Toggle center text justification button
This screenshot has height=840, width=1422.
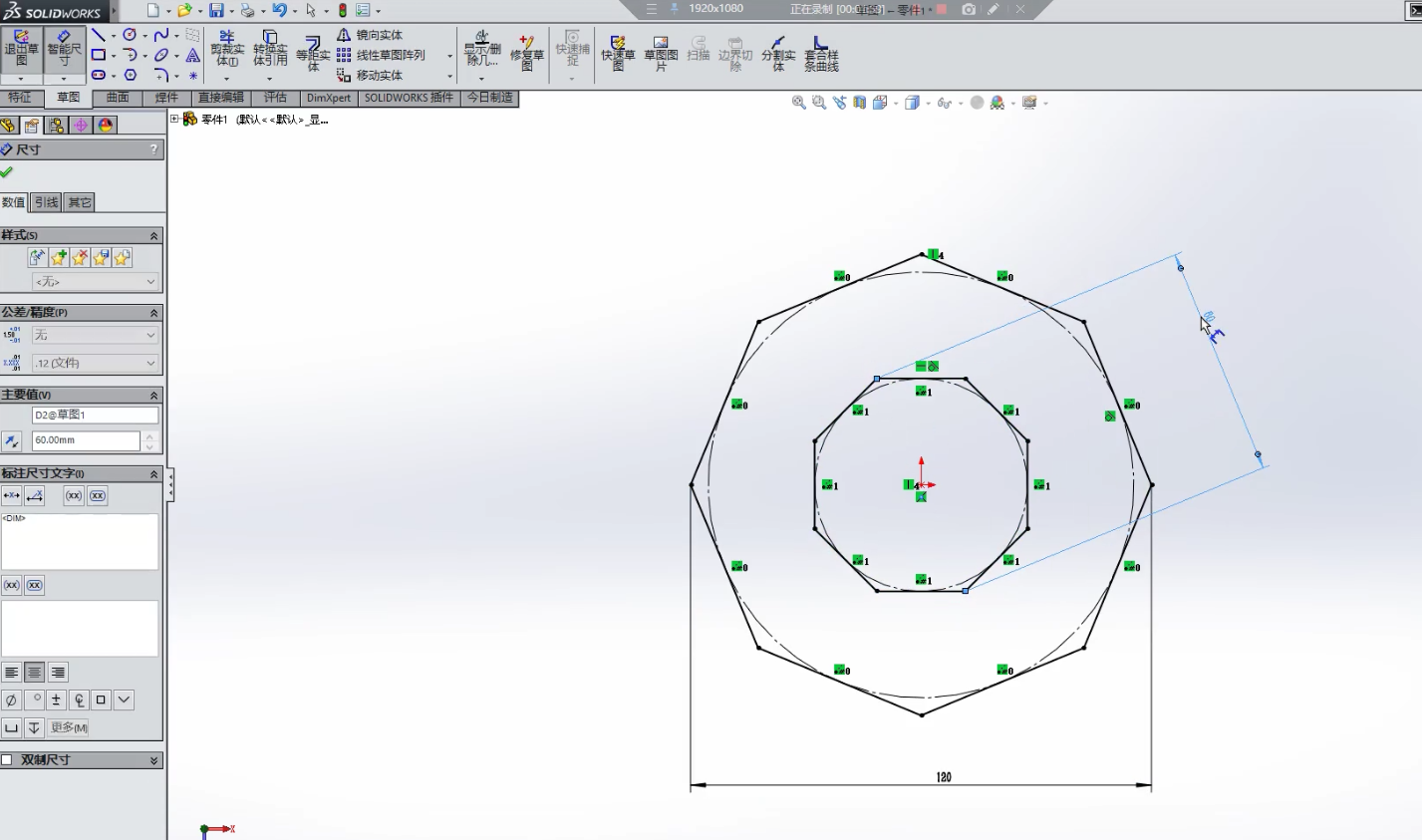click(x=35, y=673)
